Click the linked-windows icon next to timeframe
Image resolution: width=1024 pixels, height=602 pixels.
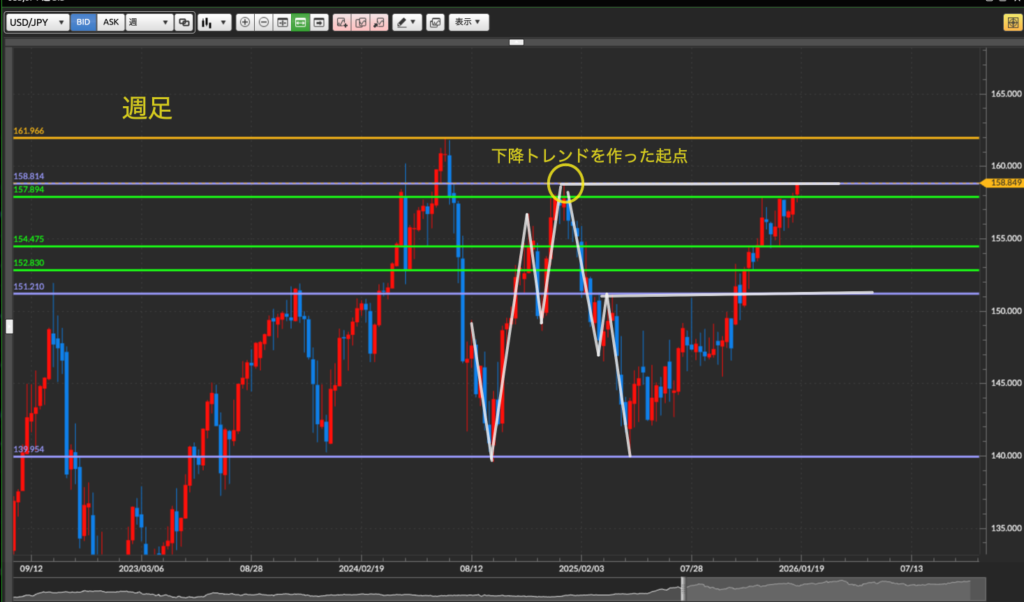tap(183, 22)
